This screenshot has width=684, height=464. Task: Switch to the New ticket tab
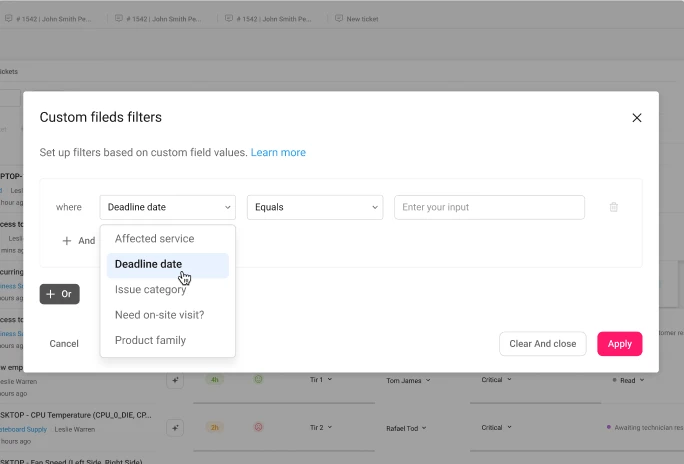[x=356, y=19]
